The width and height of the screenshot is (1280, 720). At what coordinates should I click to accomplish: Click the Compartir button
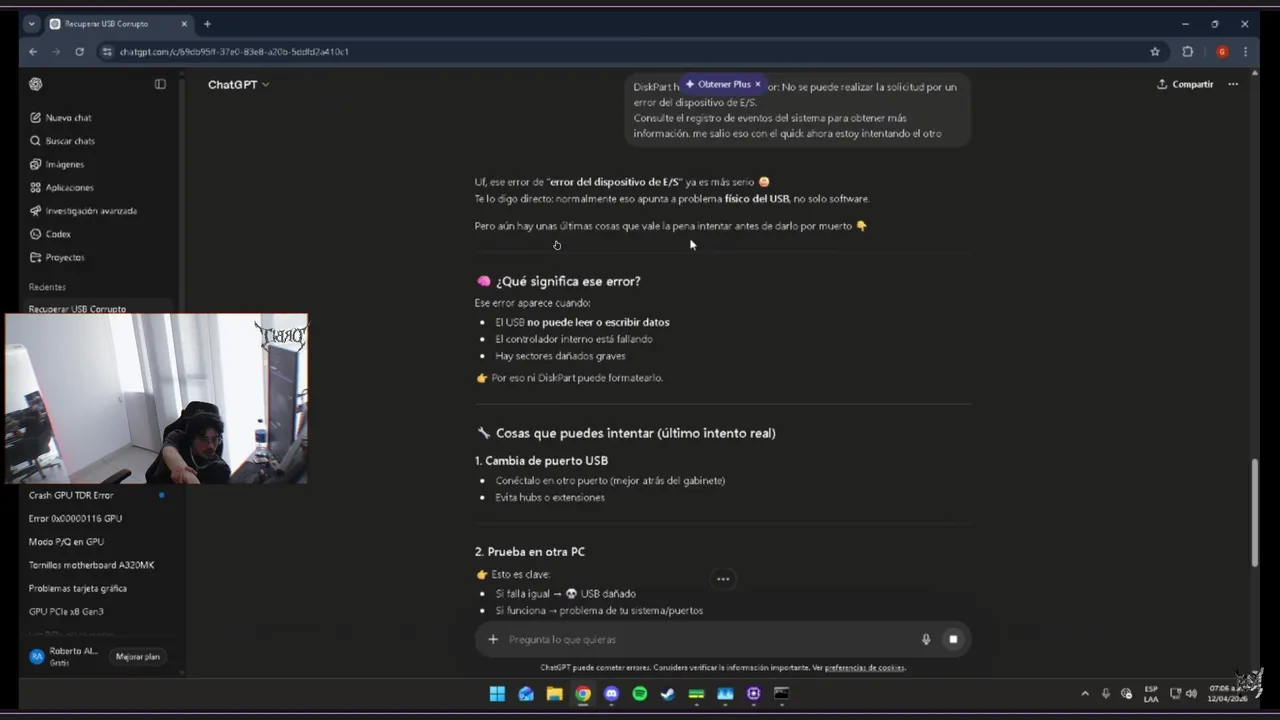[x=1185, y=84]
